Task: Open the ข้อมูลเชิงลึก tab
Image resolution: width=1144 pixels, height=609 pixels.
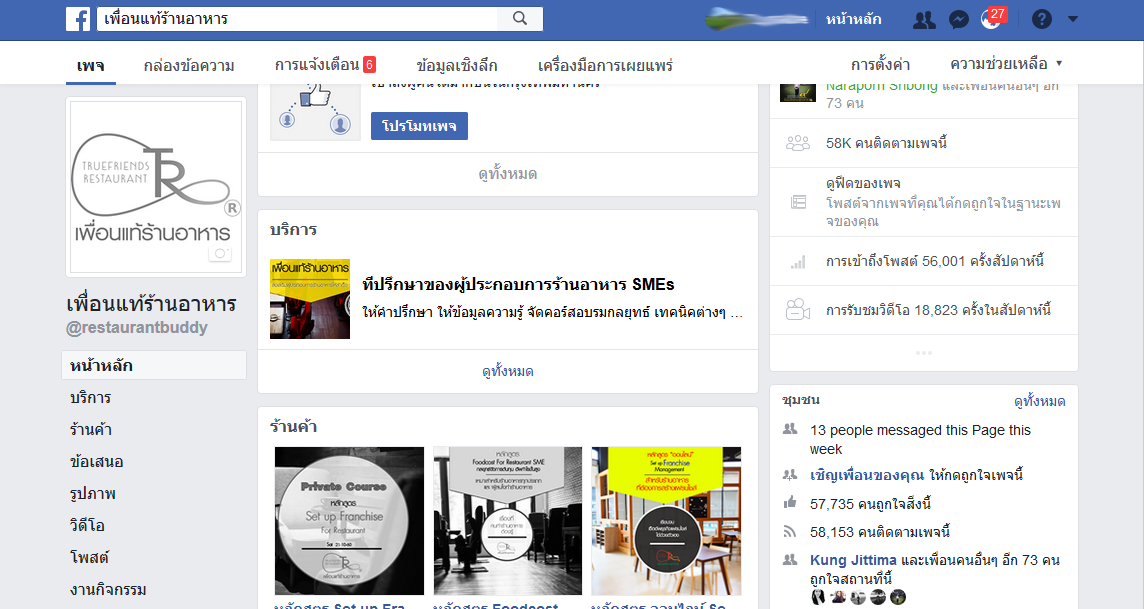Action: (457, 66)
